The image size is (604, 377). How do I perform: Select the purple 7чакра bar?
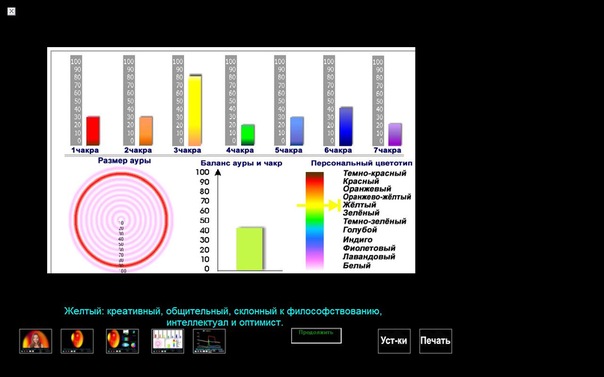pos(395,134)
